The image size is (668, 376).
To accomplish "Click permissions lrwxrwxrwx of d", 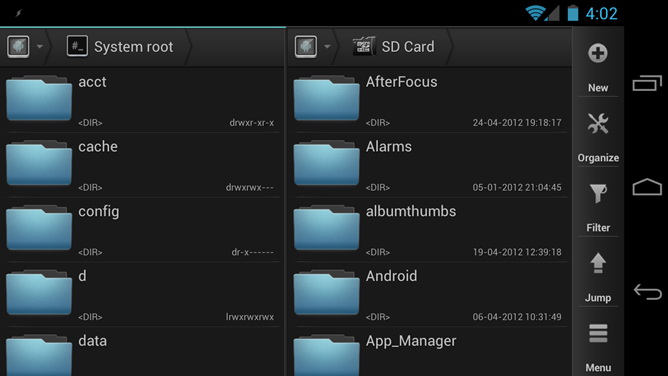I will coord(250,317).
